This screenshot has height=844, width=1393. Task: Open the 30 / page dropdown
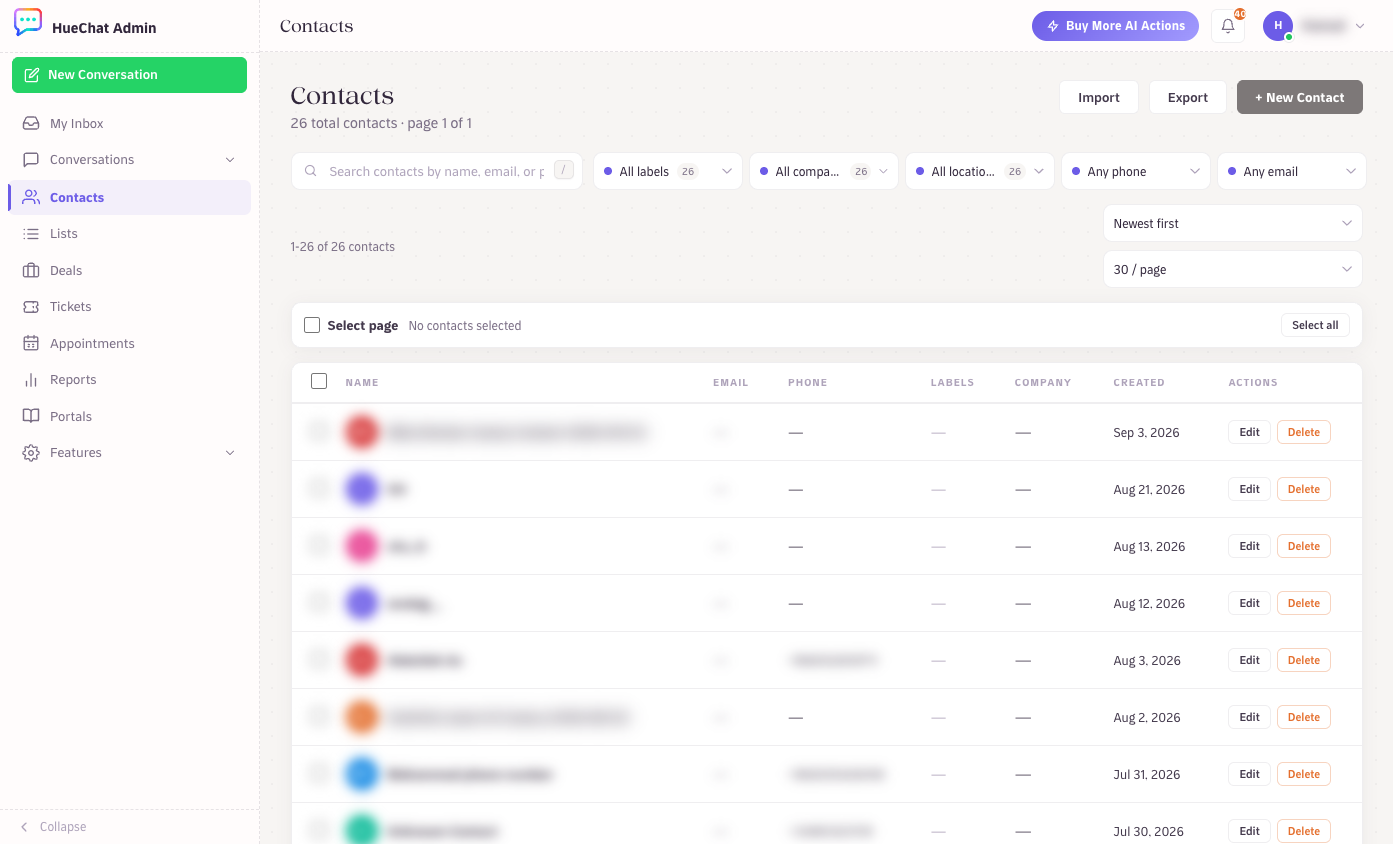pyautogui.click(x=1233, y=269)
